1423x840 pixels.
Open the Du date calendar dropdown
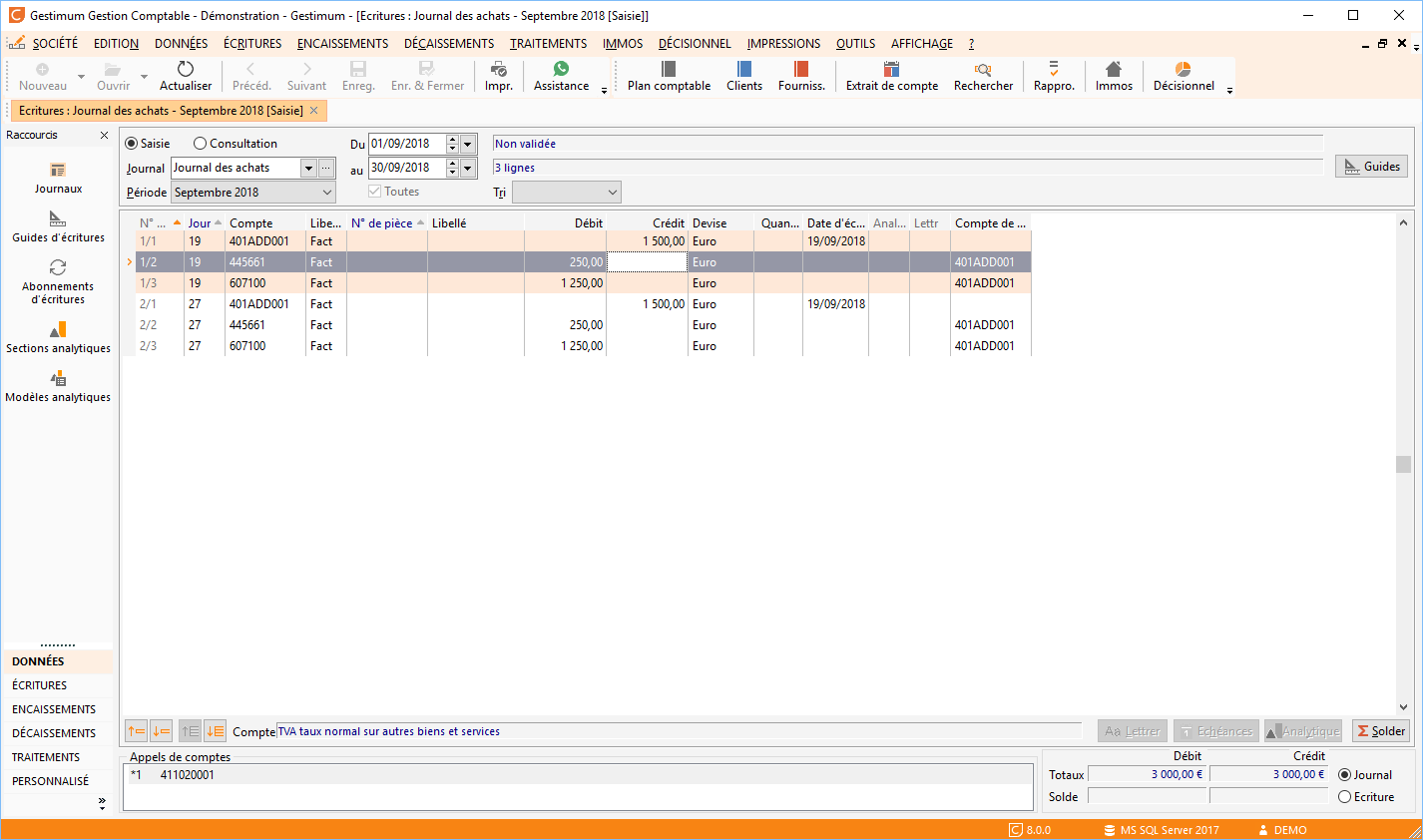point(469,144)
